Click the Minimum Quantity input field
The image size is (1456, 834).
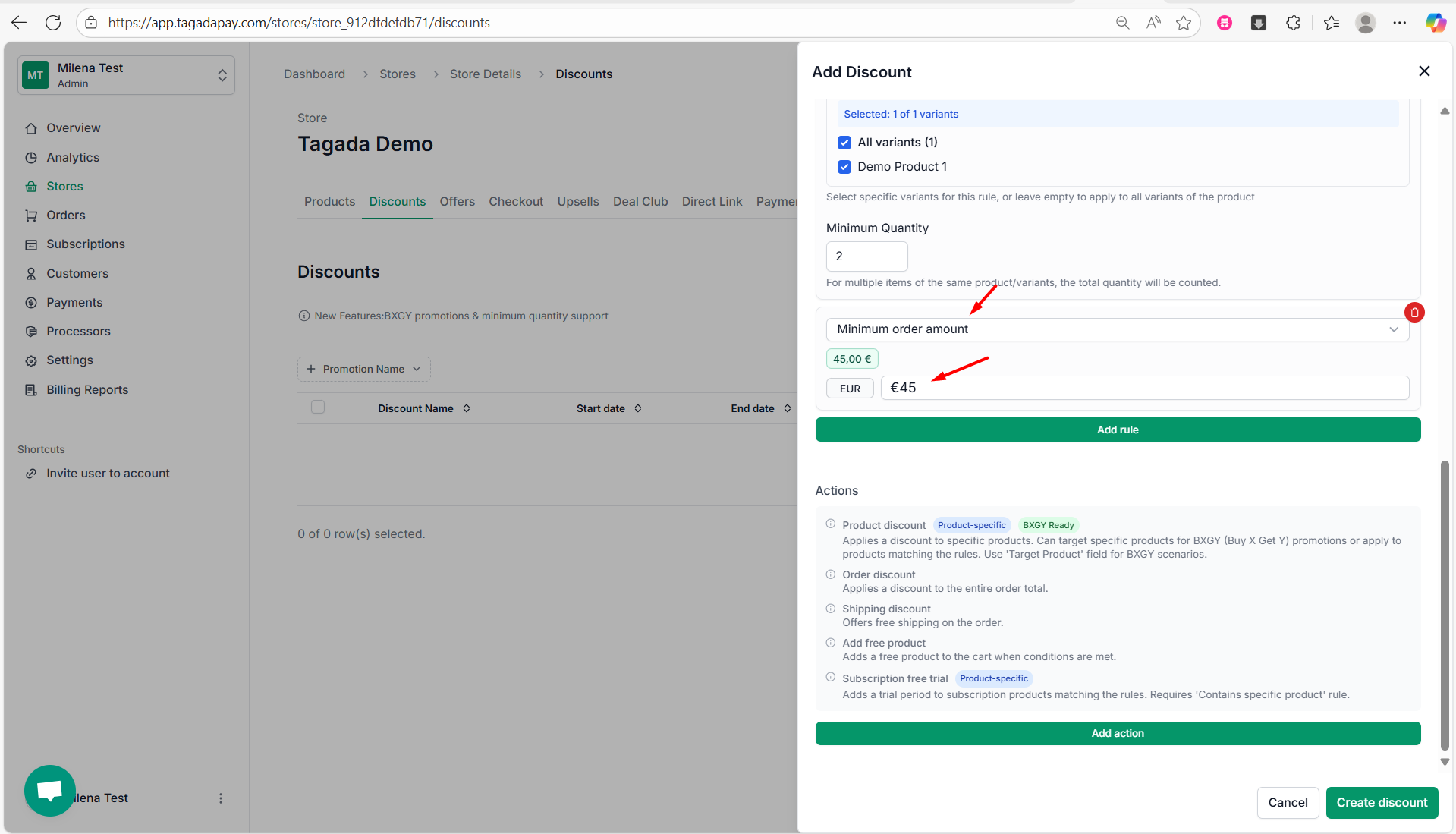click(866, 256)
